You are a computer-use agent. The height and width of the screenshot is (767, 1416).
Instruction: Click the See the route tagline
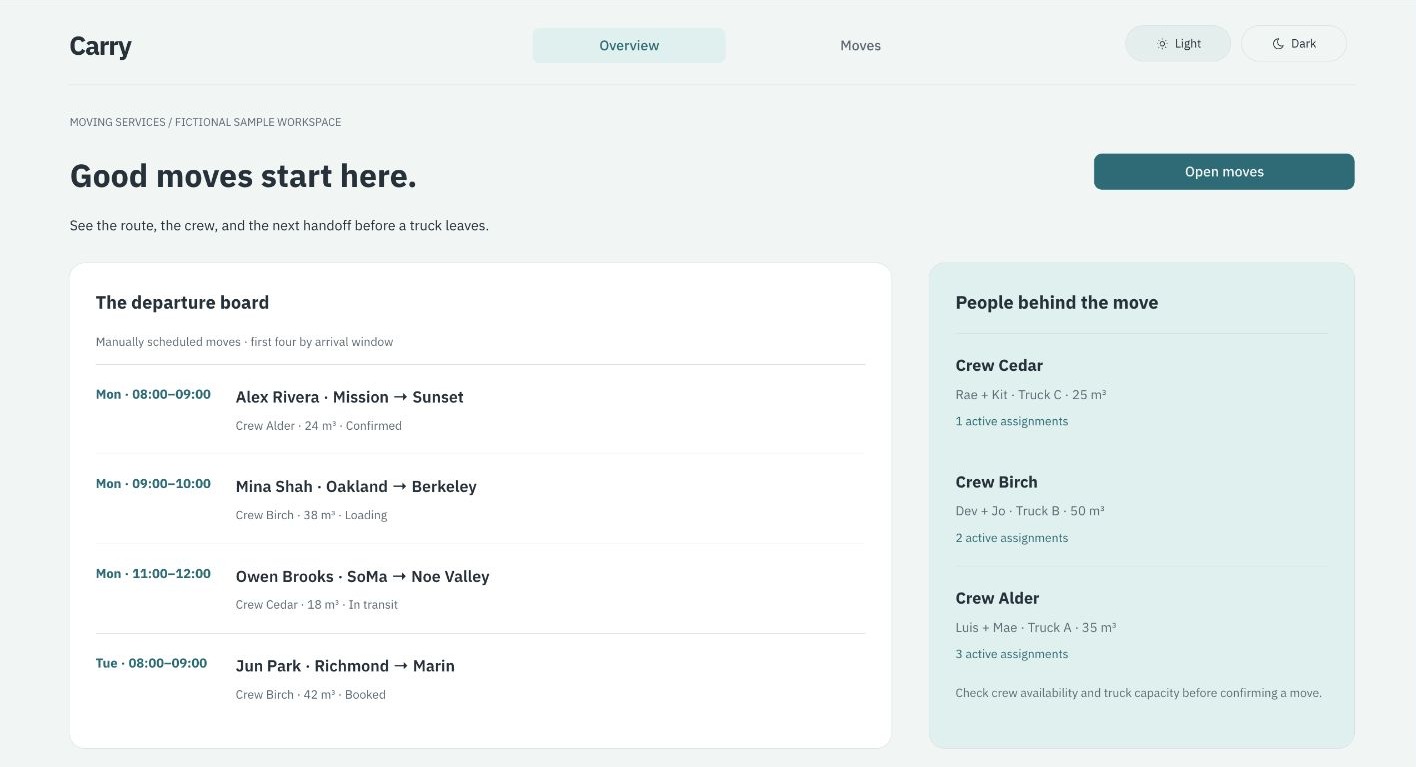pyautogui.click(x=279, y=226)
